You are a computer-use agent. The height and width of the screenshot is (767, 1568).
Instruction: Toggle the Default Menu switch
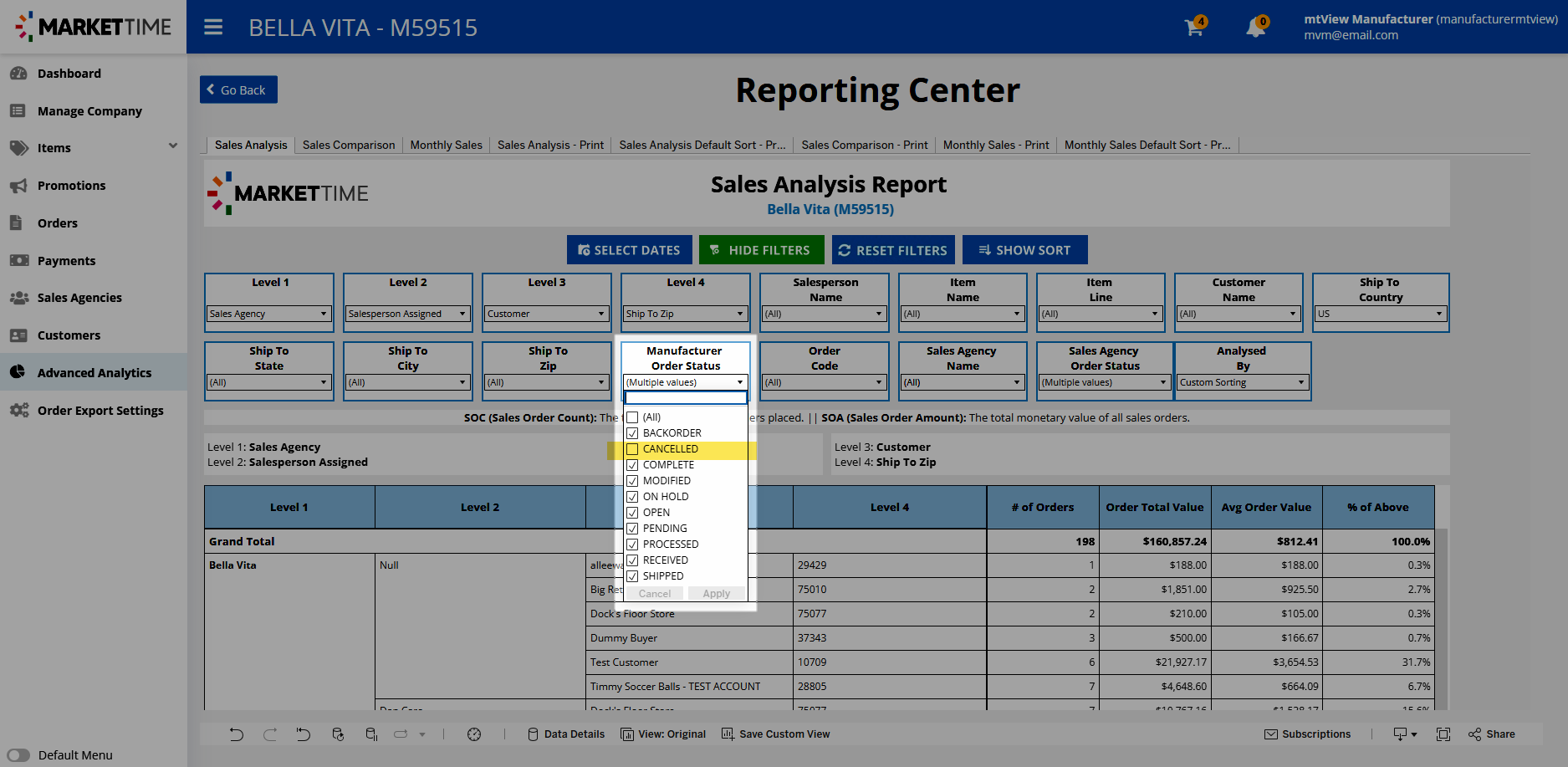point(18,755)
